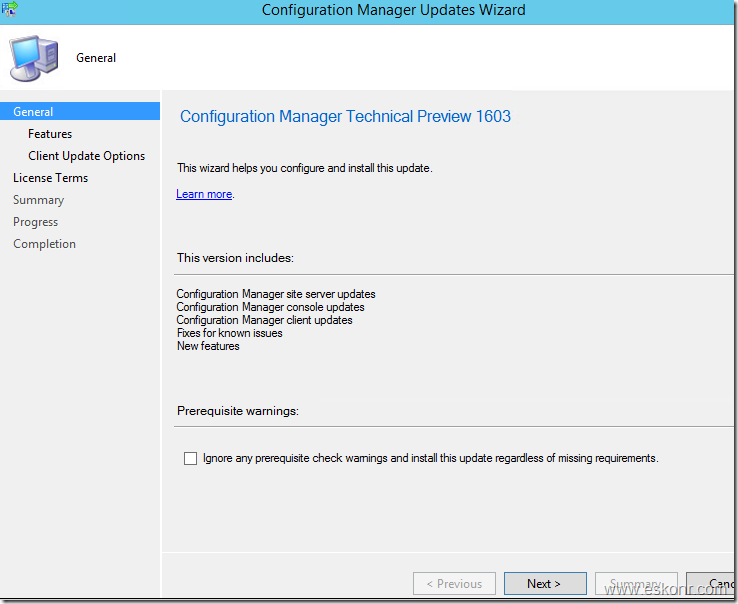Jump to the License Terms step
This screenshot has height=604, width=738.
(x=50, y=178)
